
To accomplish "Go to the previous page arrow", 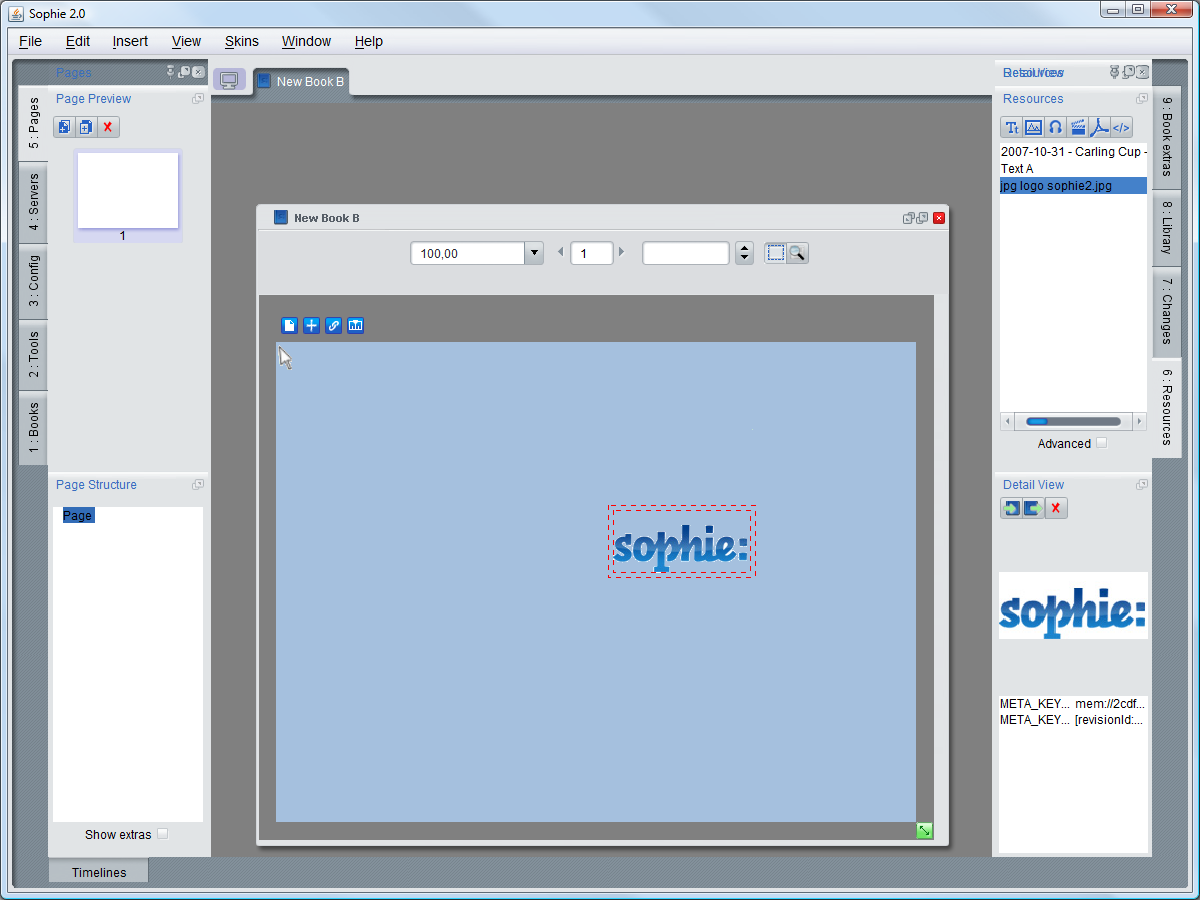I will point(561,252).
